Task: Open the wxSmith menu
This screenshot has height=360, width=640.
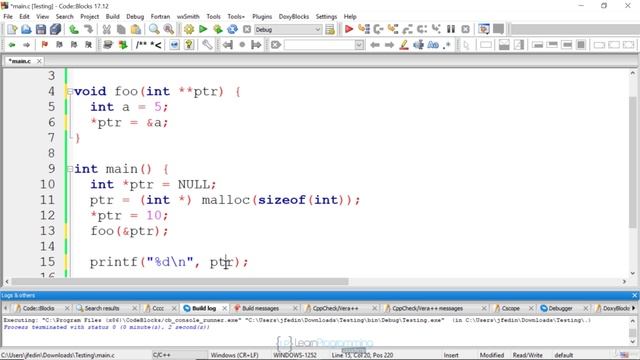Action: [x=188, y=16]
